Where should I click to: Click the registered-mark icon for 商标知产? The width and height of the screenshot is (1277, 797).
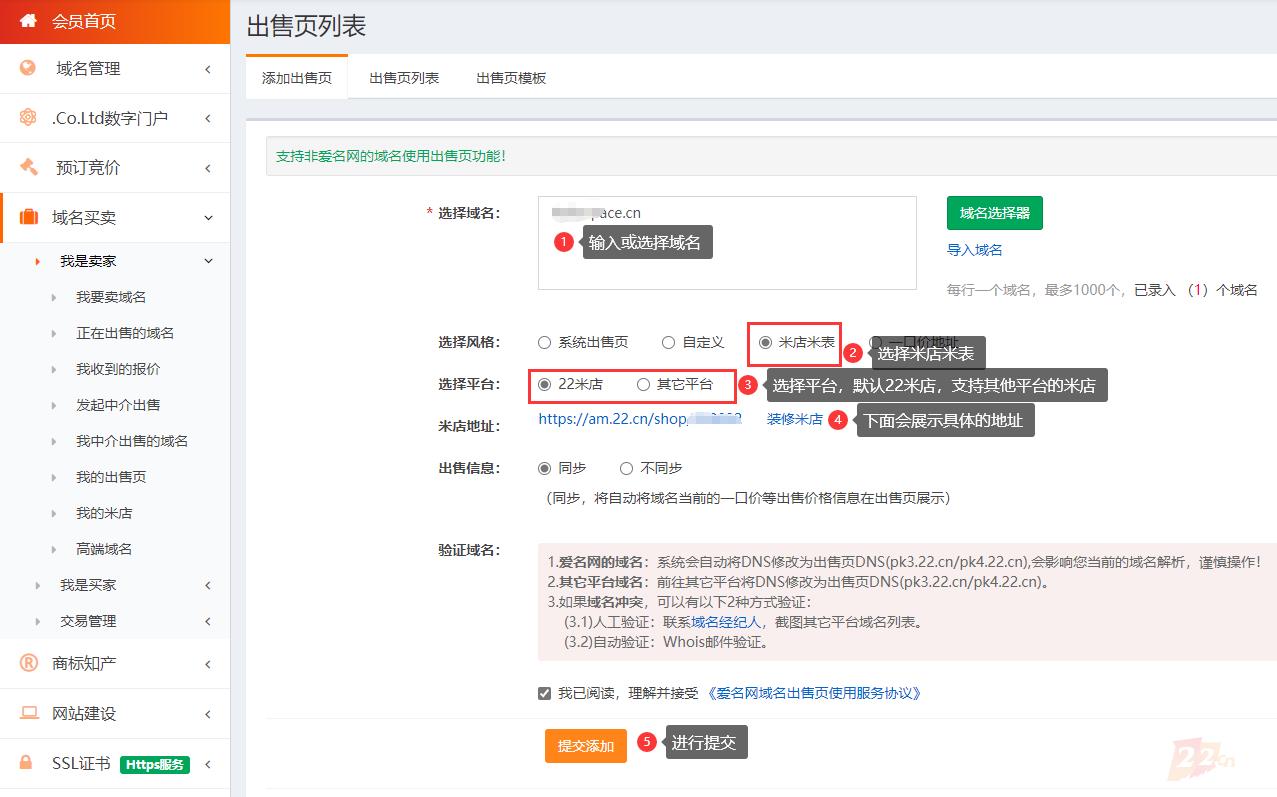[28, 663]
